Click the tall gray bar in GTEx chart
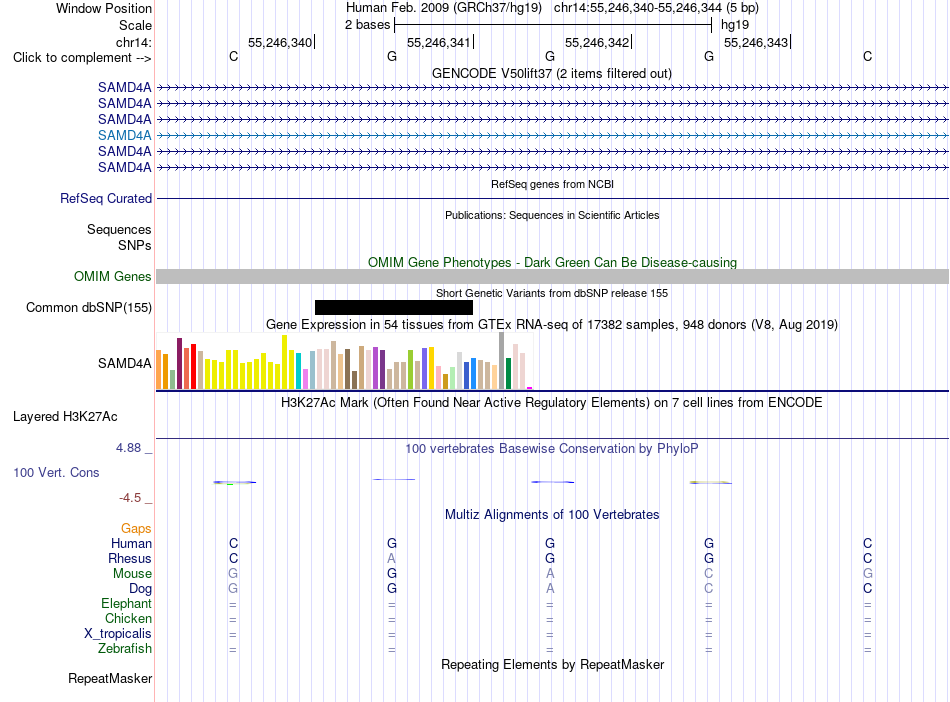950x702 pixels. tap(502, 360)
